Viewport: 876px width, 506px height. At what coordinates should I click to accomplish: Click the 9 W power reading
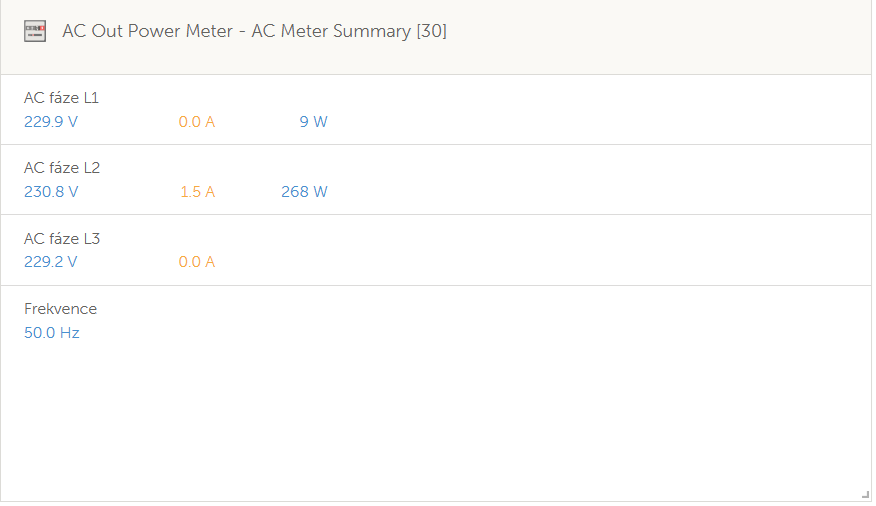pos(313,122)
